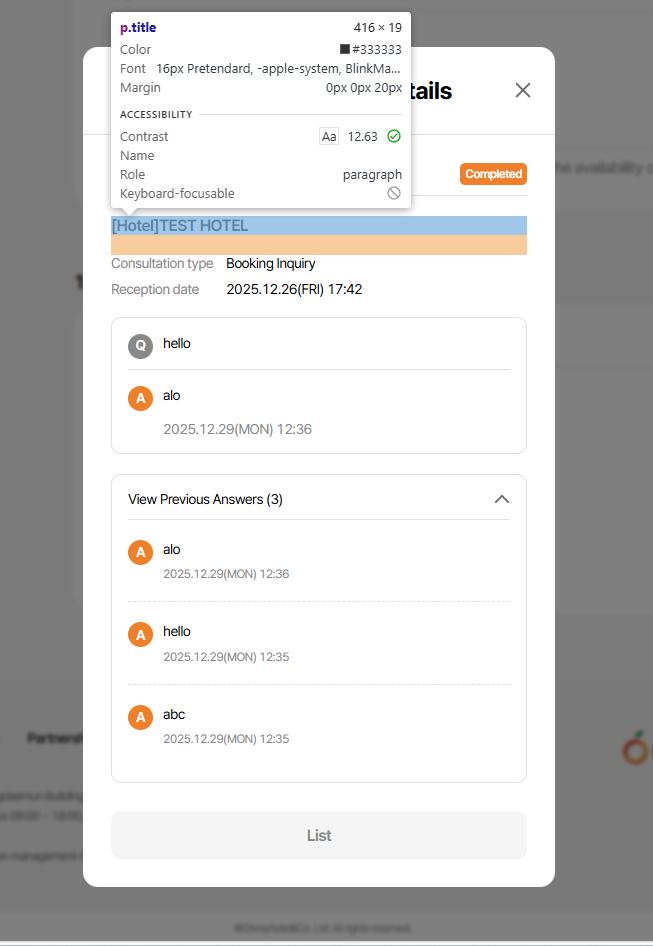
Task: Click the timestamp 2025.12.29(MON) 12:35 under hello
Action: click(x=226, y=657)
